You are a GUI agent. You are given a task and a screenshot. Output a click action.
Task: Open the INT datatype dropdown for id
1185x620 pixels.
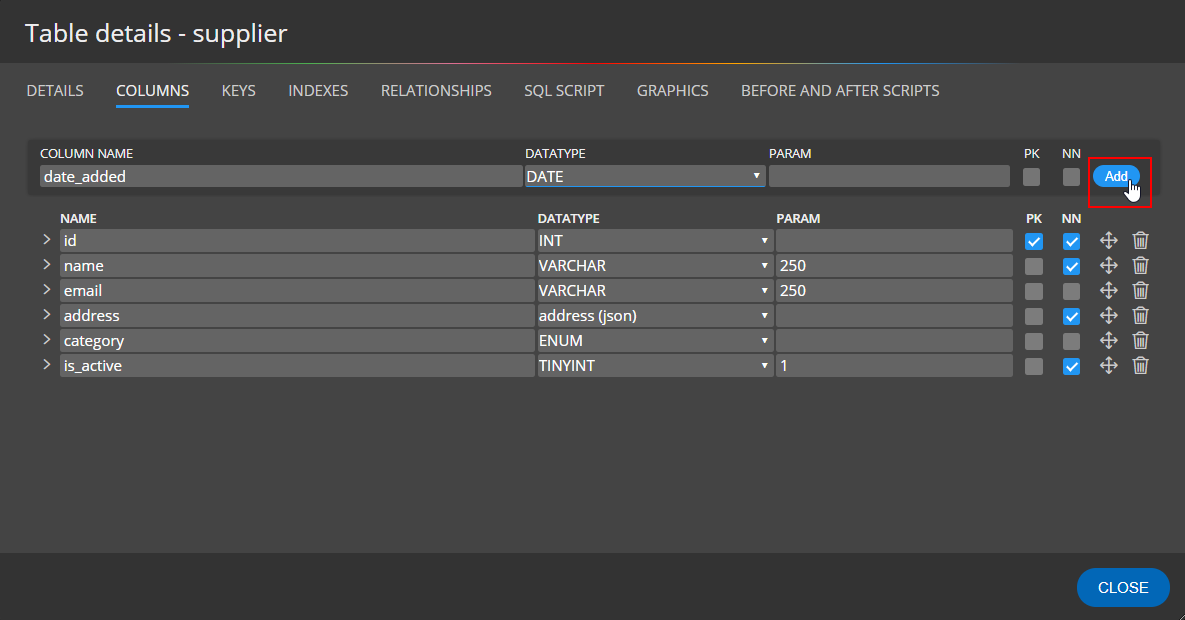point(654,240)
